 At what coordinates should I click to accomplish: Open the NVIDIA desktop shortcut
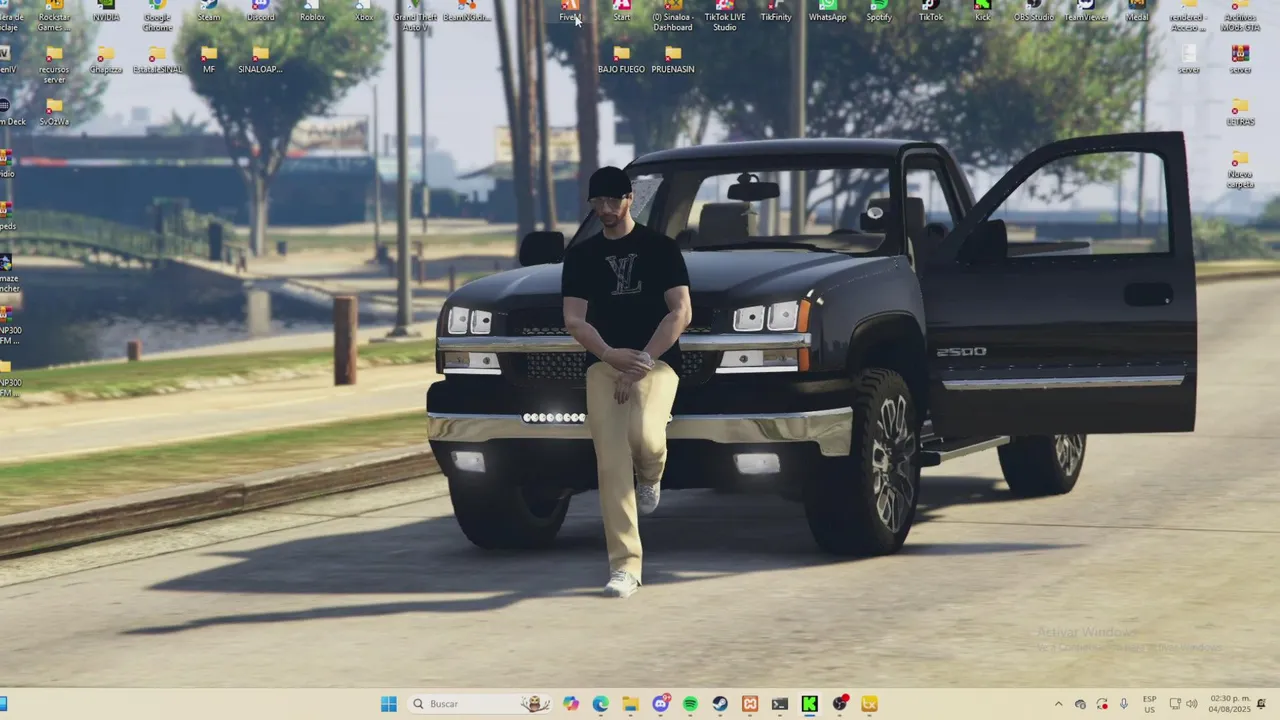105,12
